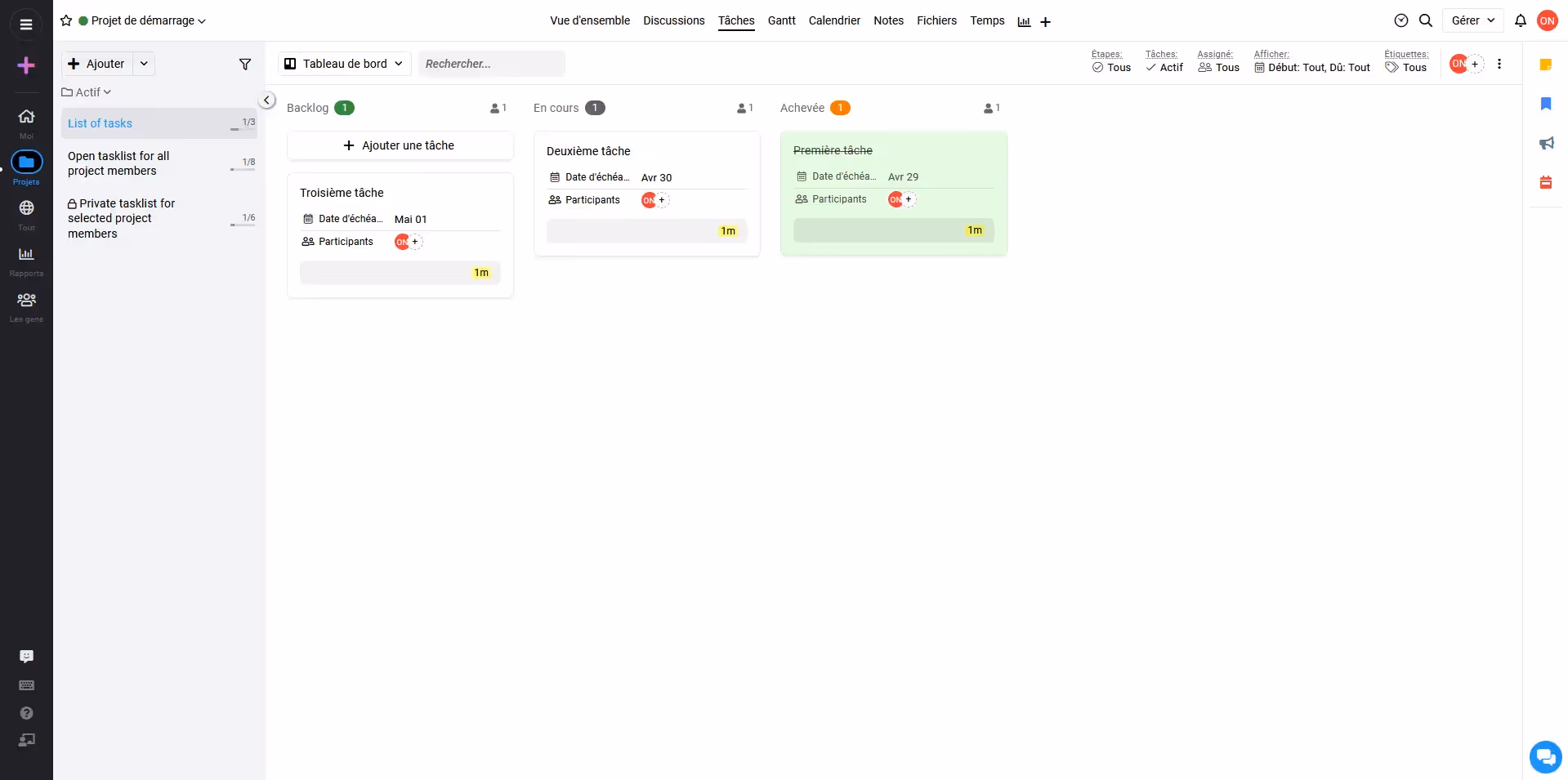Click the search magnifier icon
Screen dimensions: 1568x780
coord(1425,21)
